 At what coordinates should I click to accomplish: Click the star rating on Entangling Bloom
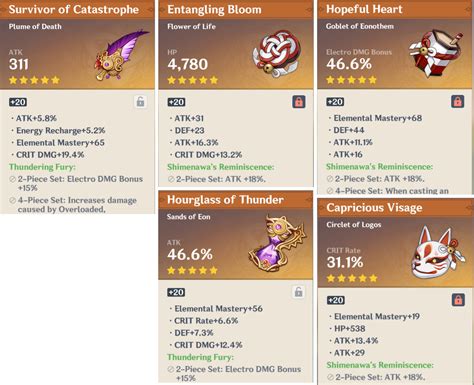pos(193,80)
